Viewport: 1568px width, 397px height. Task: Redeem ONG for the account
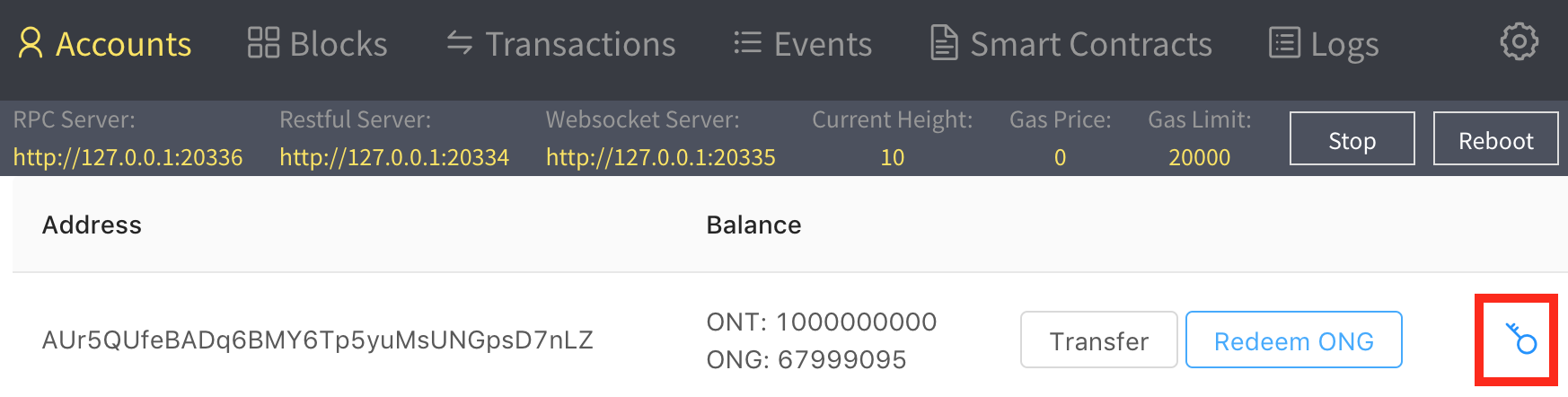(x=1293, y=340)
